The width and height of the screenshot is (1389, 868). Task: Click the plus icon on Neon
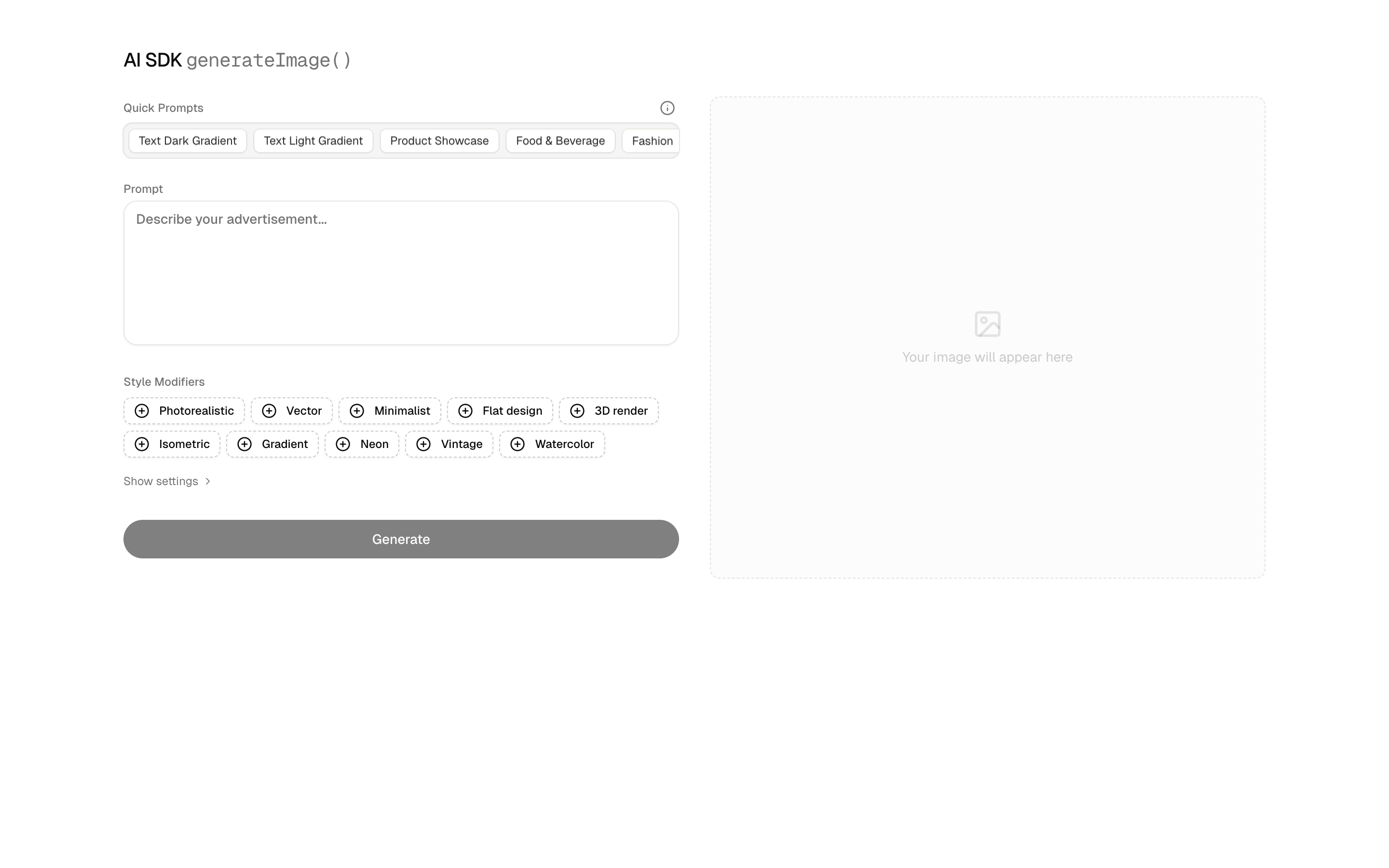click(x=343, y=444)
